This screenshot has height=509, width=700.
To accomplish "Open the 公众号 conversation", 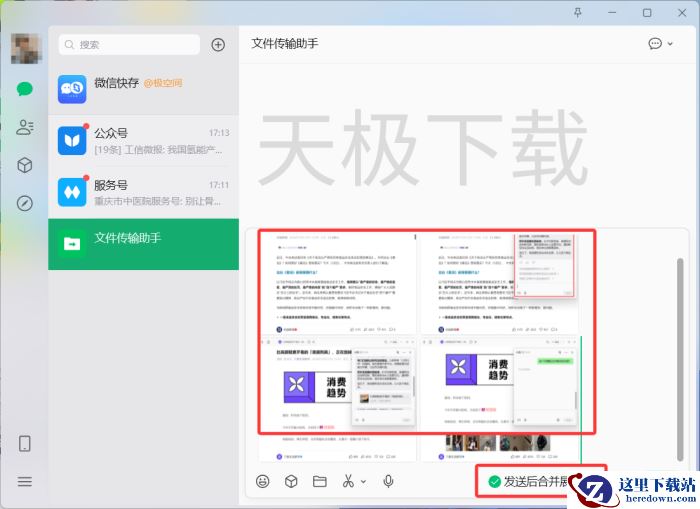I will (143, 141).
